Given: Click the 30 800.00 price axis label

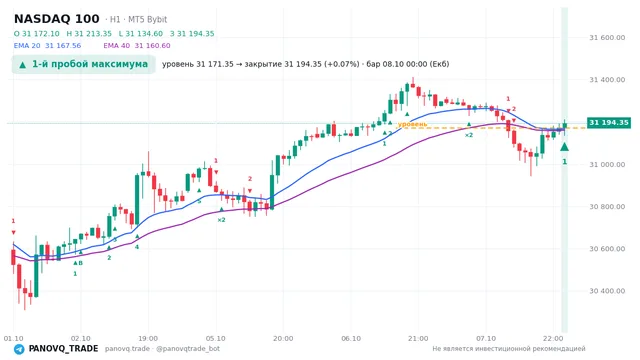Looking at the screenshot, I should click(607, 207).
